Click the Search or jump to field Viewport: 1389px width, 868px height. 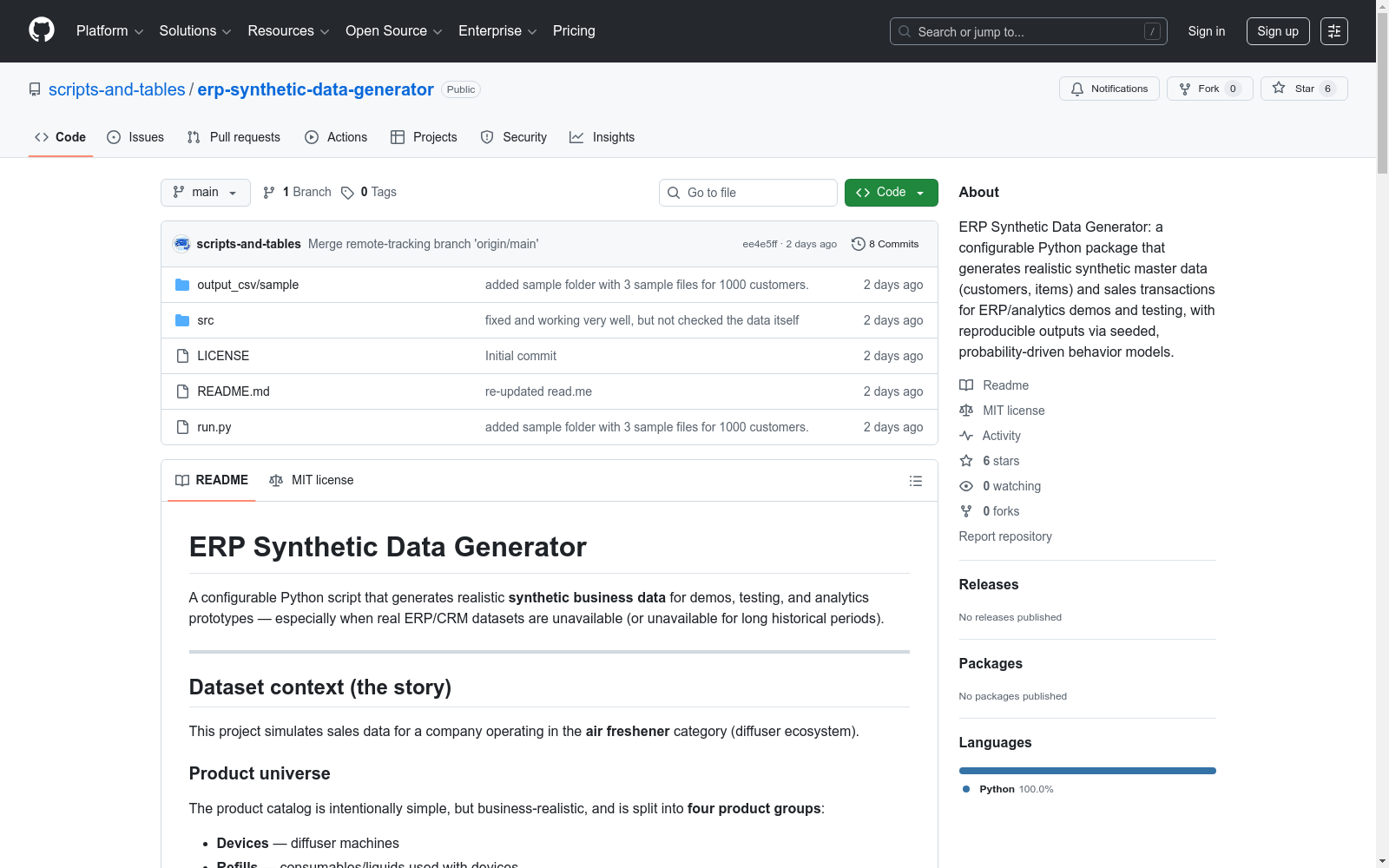coord(1029,31)
